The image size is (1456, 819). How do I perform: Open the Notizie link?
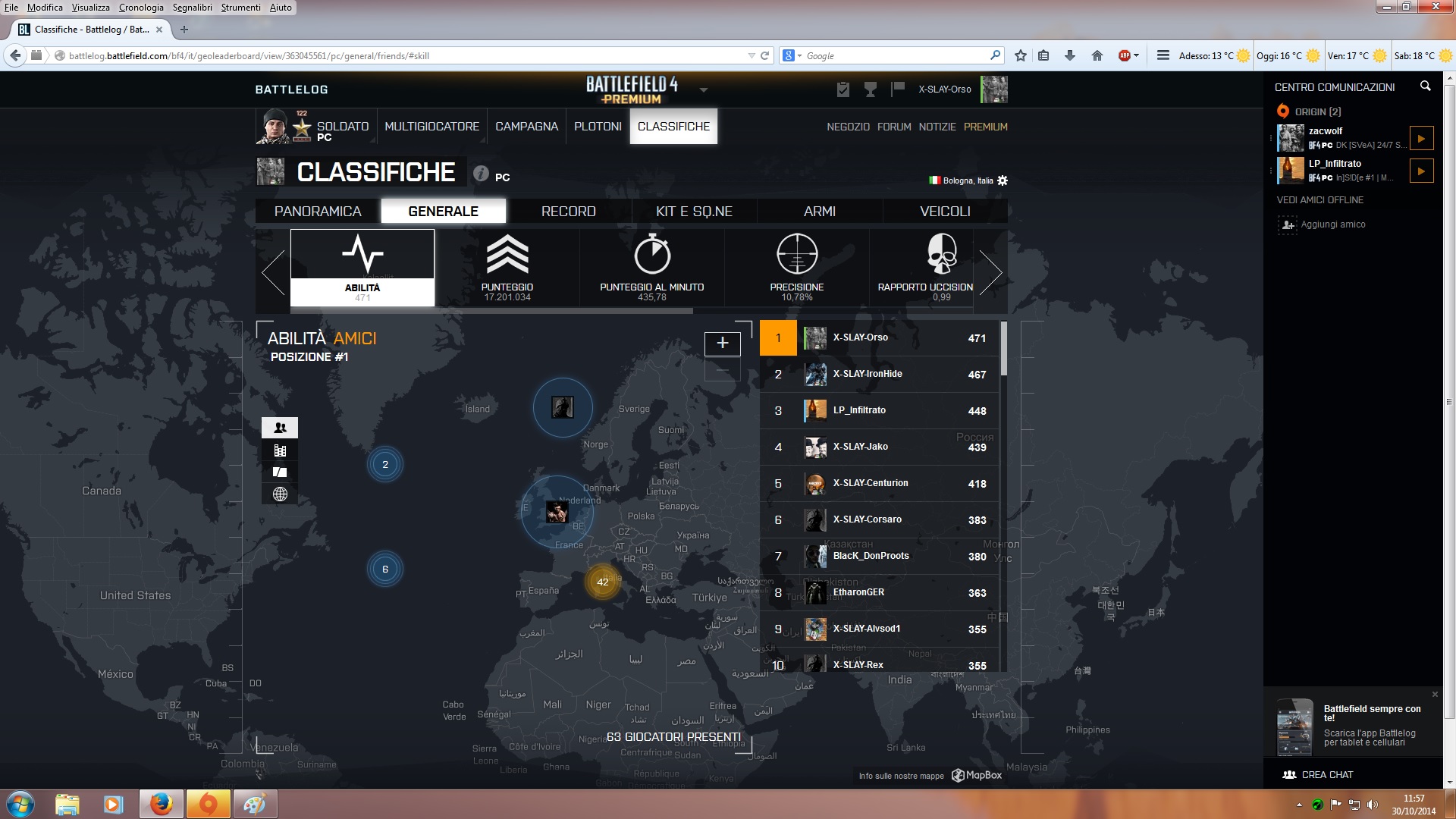[937, 127]
